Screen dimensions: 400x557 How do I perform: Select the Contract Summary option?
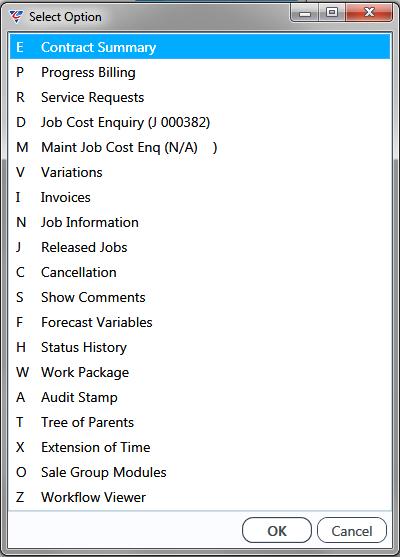coord(200,47)
